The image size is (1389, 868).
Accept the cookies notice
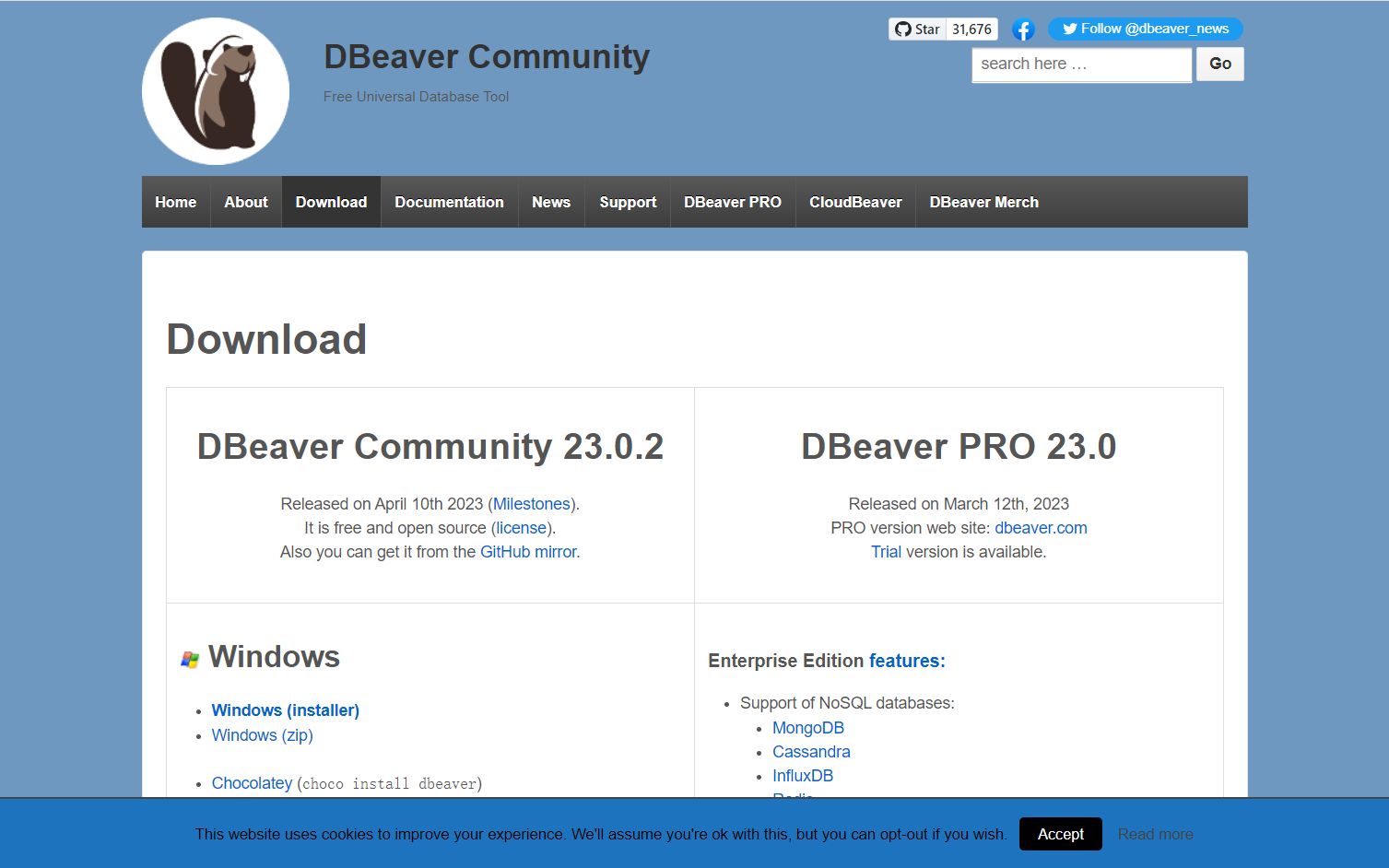pos(1061,834)
